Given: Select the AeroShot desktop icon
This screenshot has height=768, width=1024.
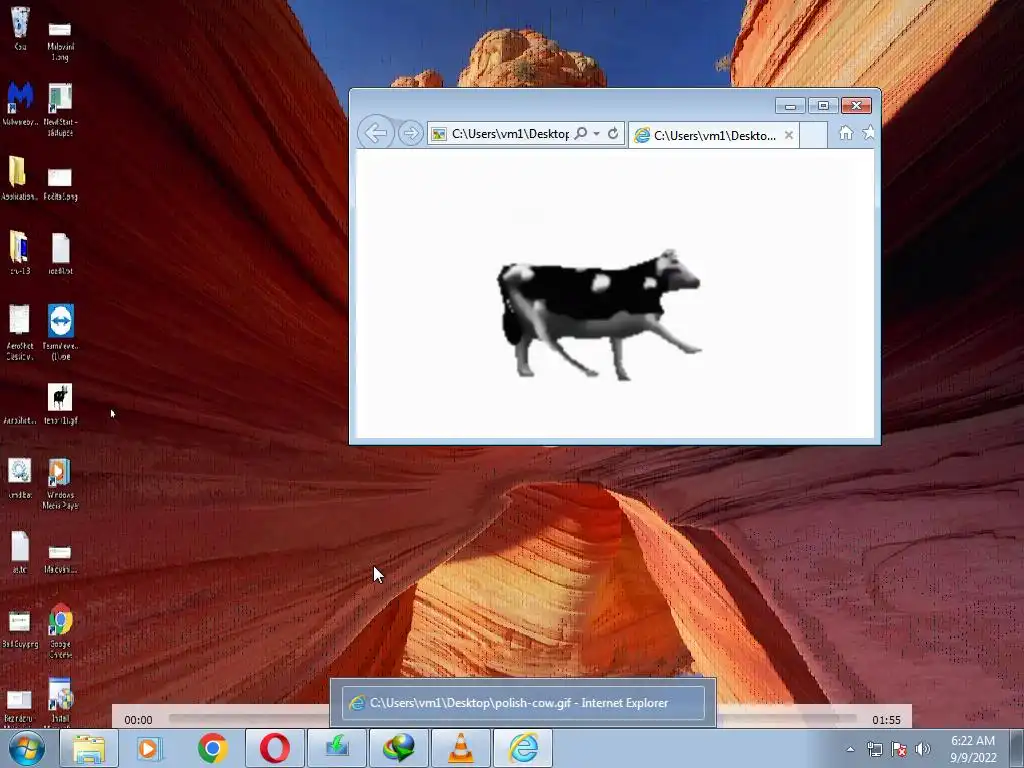Looking at the screenshot, I should pos(20,332).
